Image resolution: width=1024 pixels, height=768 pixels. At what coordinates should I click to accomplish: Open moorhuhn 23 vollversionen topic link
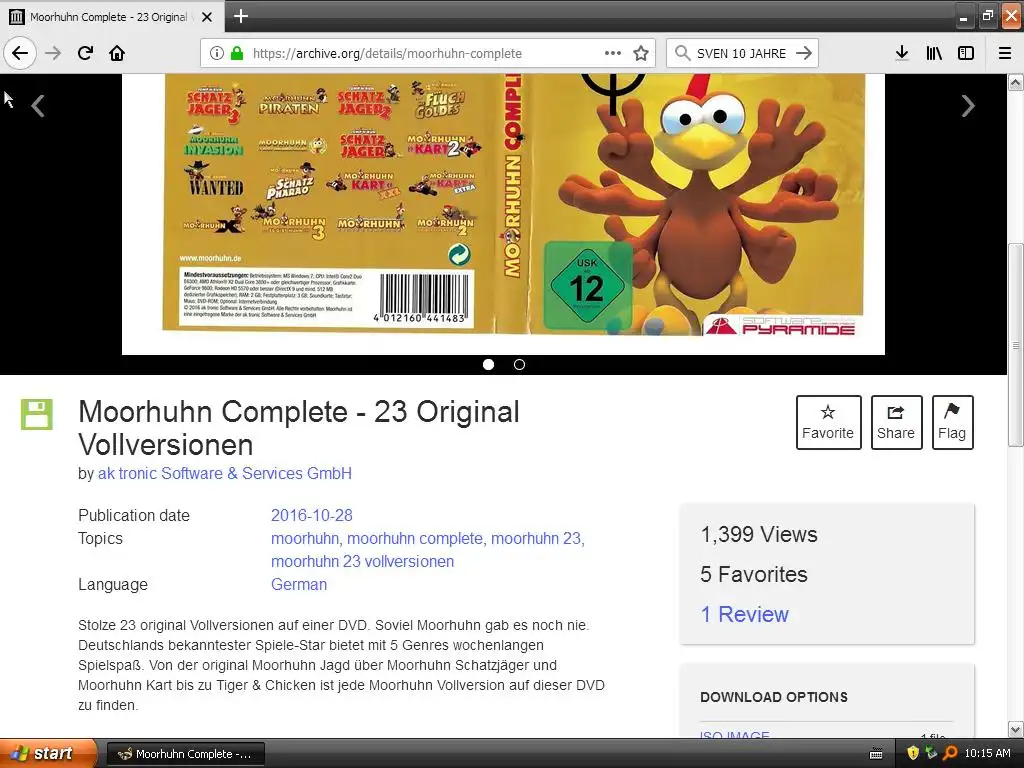pyautogui.click(x=362, y=562)
